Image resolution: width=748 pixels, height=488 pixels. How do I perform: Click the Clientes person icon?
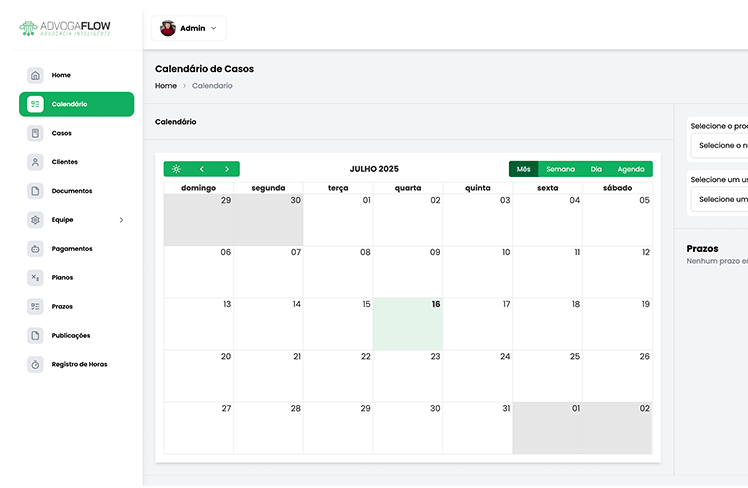pyautogui.click(x=35, y=162)
